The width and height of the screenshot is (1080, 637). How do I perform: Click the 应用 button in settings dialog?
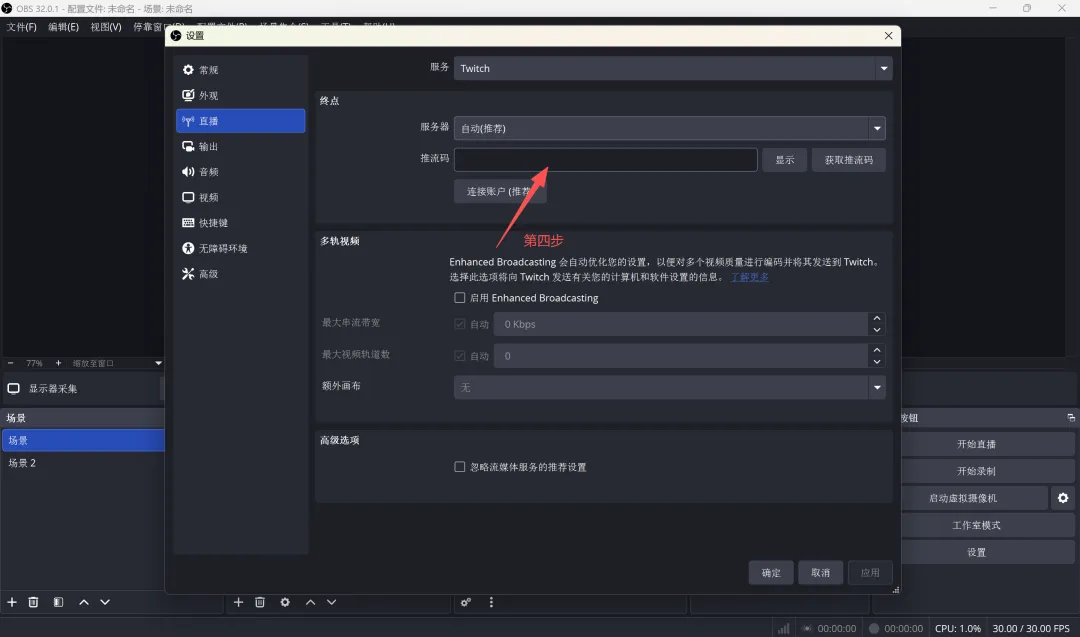870,572
